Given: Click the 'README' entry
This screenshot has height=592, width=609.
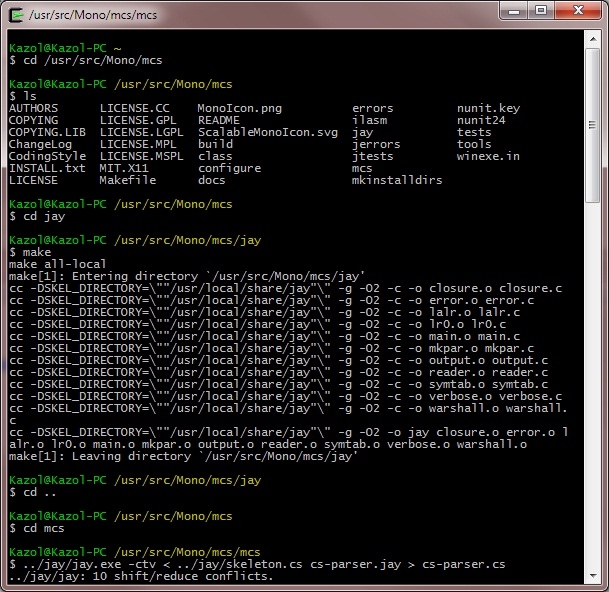Looking at the screenshot, I should point(219,120).
